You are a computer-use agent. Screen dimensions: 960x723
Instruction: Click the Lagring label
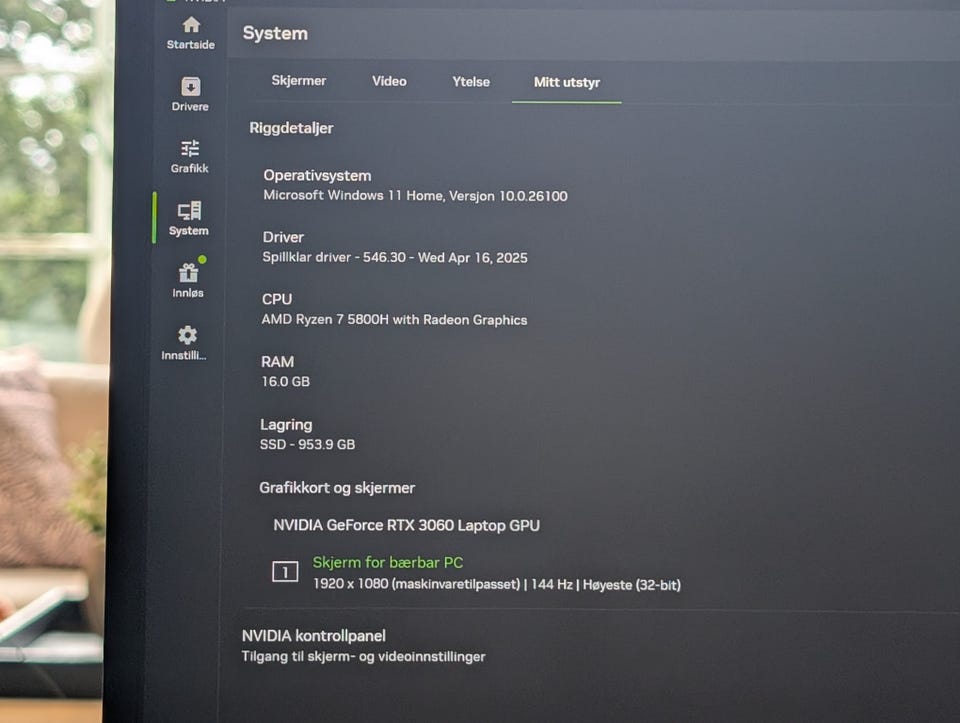(286, 424)
